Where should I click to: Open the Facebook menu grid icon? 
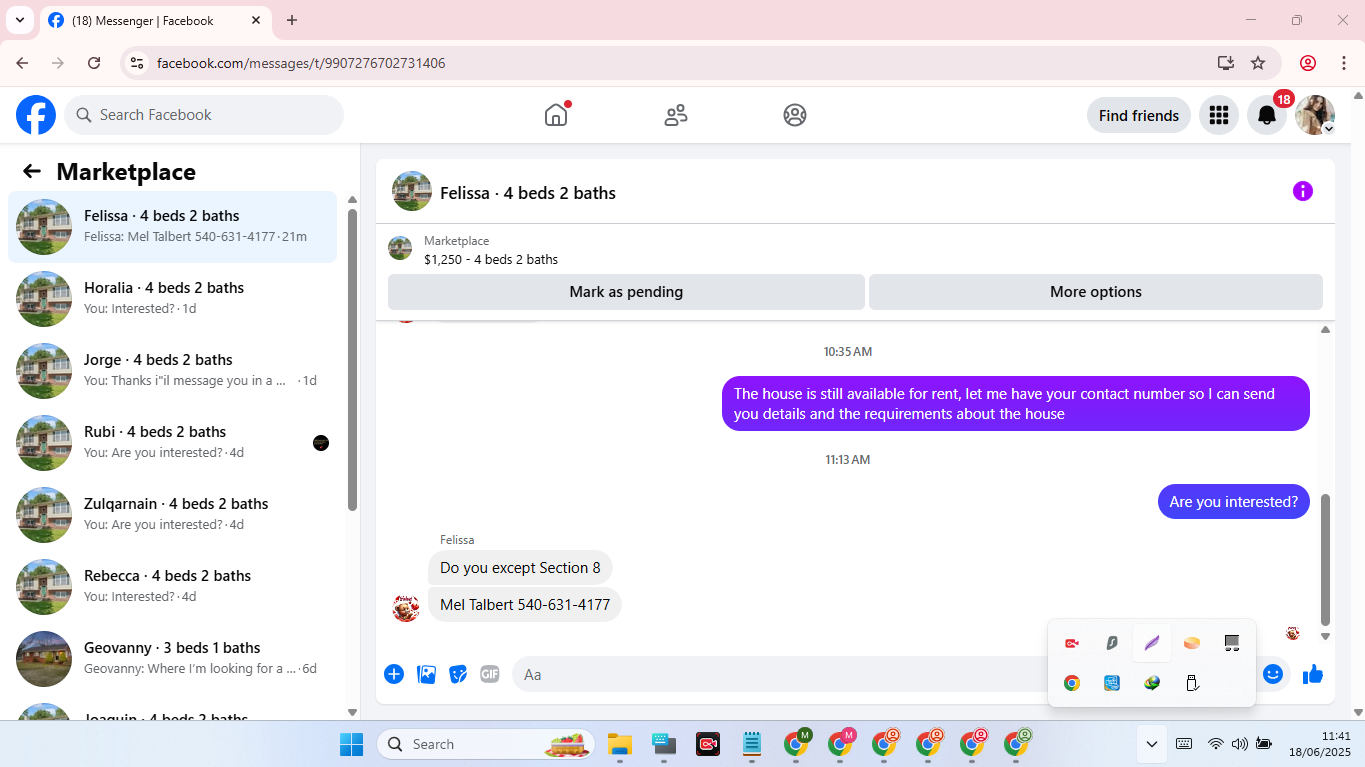tap(1218, 115)
